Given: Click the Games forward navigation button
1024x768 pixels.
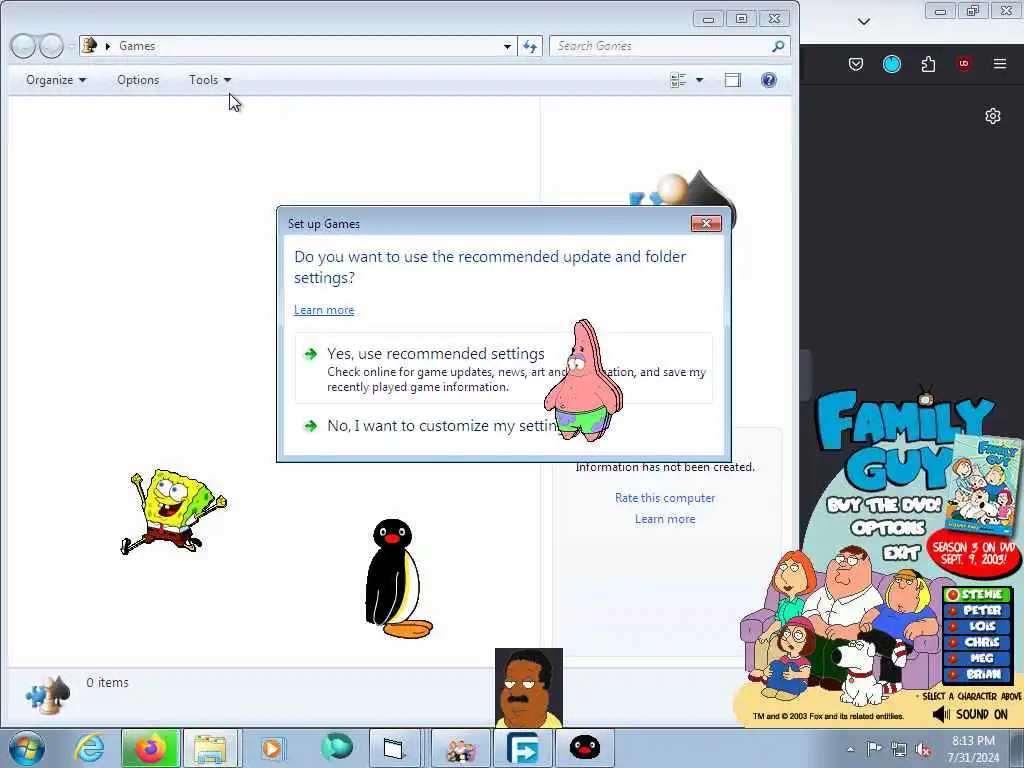Looking at the screenshot, I should pos(51,46).
